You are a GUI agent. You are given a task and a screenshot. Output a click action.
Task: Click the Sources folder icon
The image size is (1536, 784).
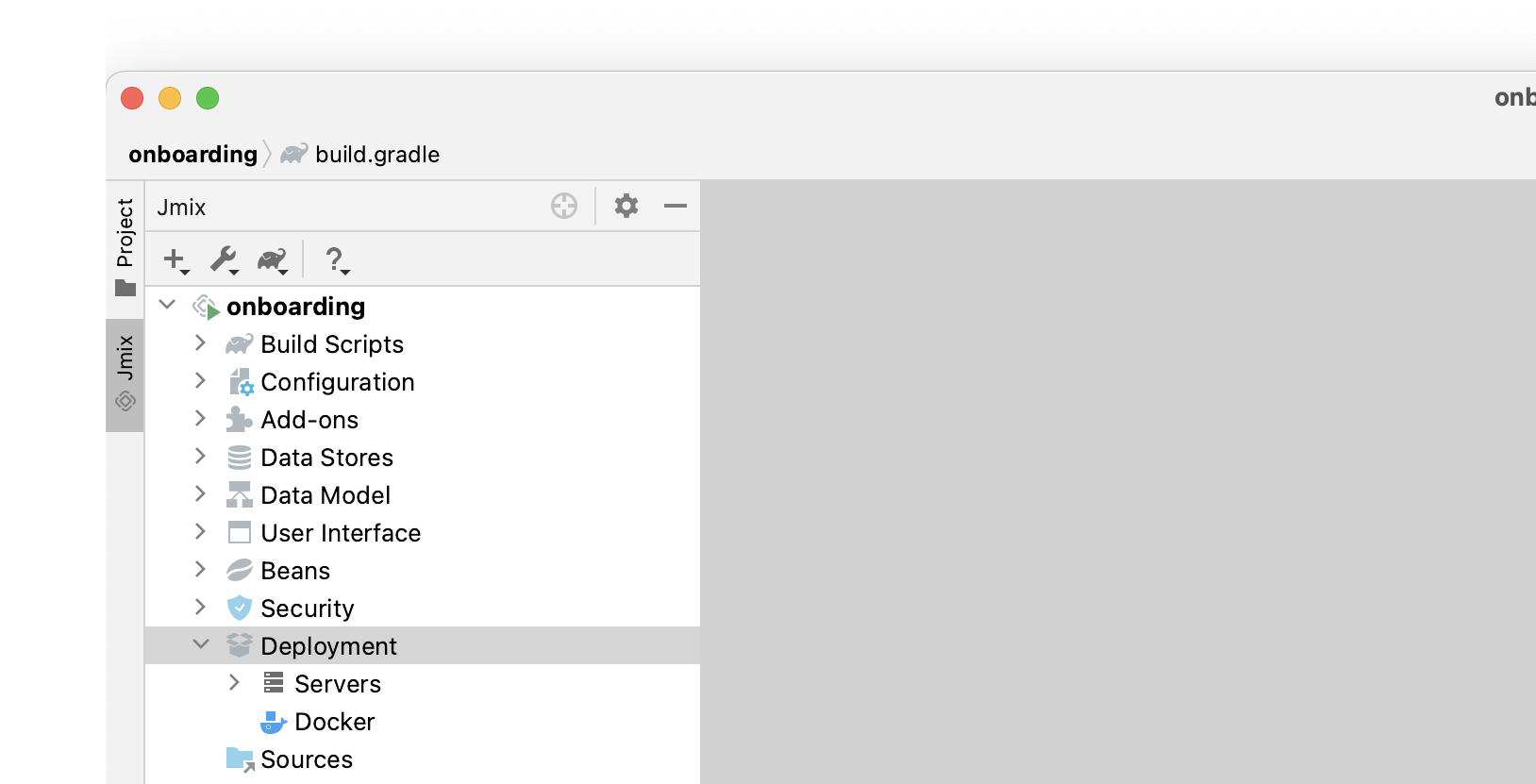[x=241, y=759]
